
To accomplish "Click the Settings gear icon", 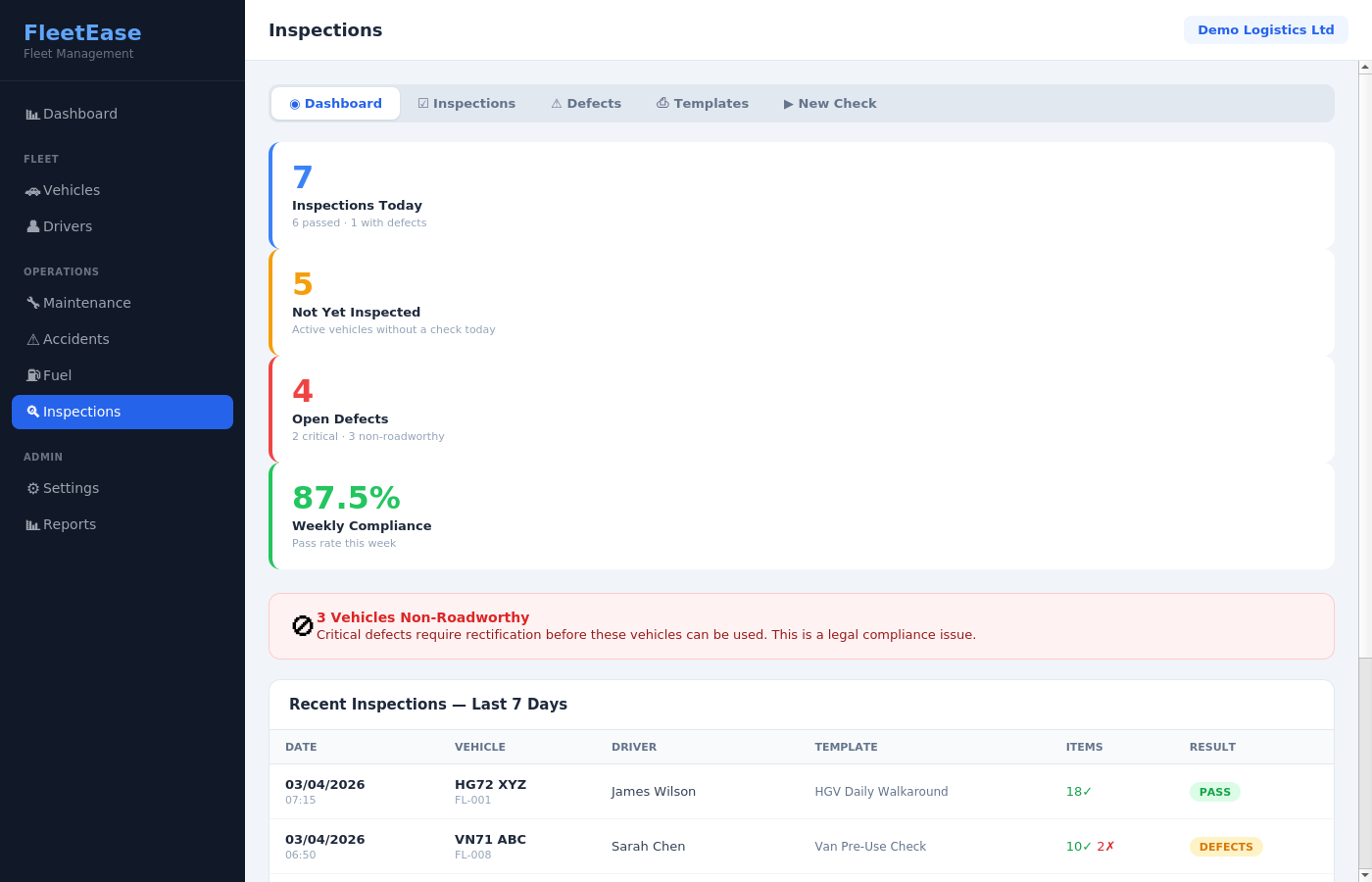I will [x=32, y=487].
